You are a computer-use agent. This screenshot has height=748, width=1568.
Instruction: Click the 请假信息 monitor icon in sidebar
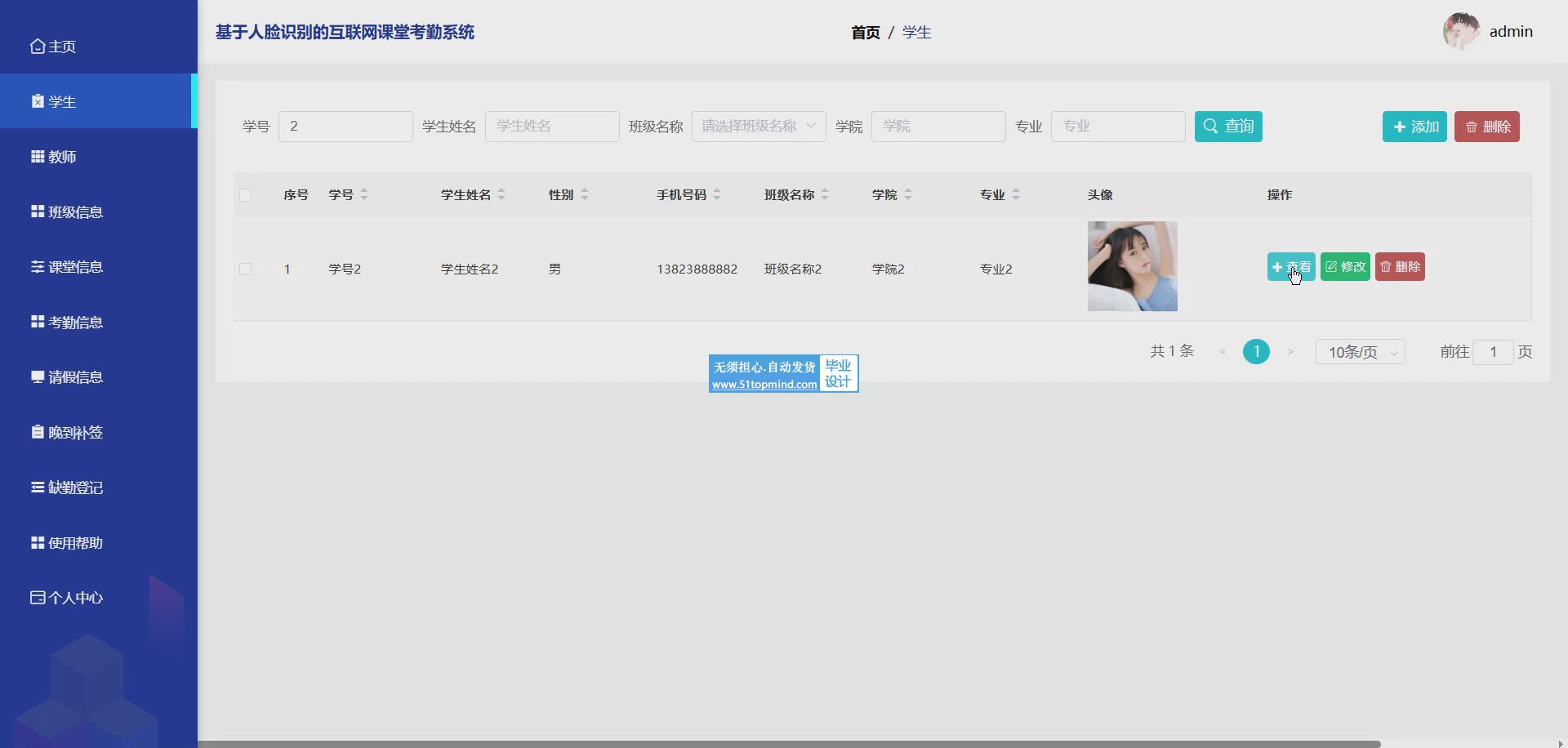[x=38, y=377]
